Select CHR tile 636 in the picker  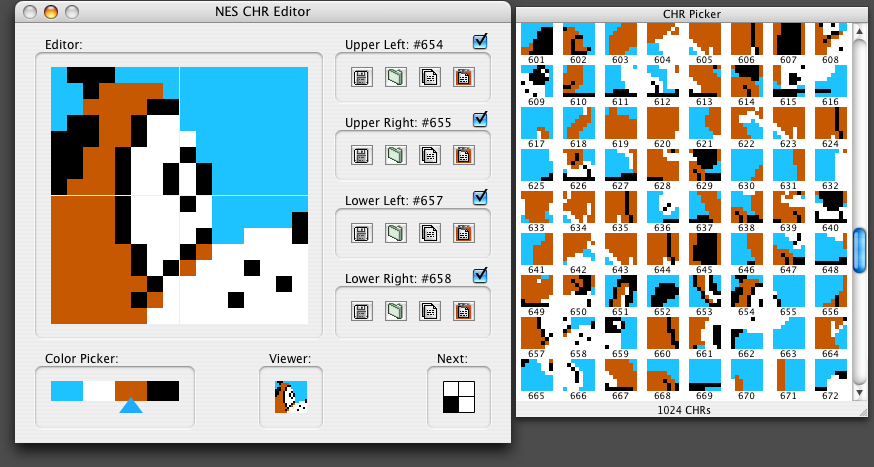coord(663,207)
